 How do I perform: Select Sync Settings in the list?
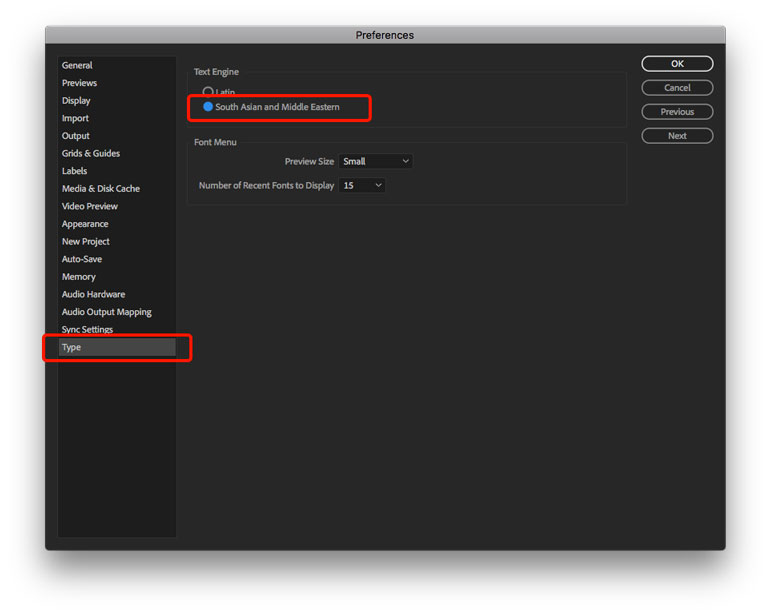coord(87,330)
